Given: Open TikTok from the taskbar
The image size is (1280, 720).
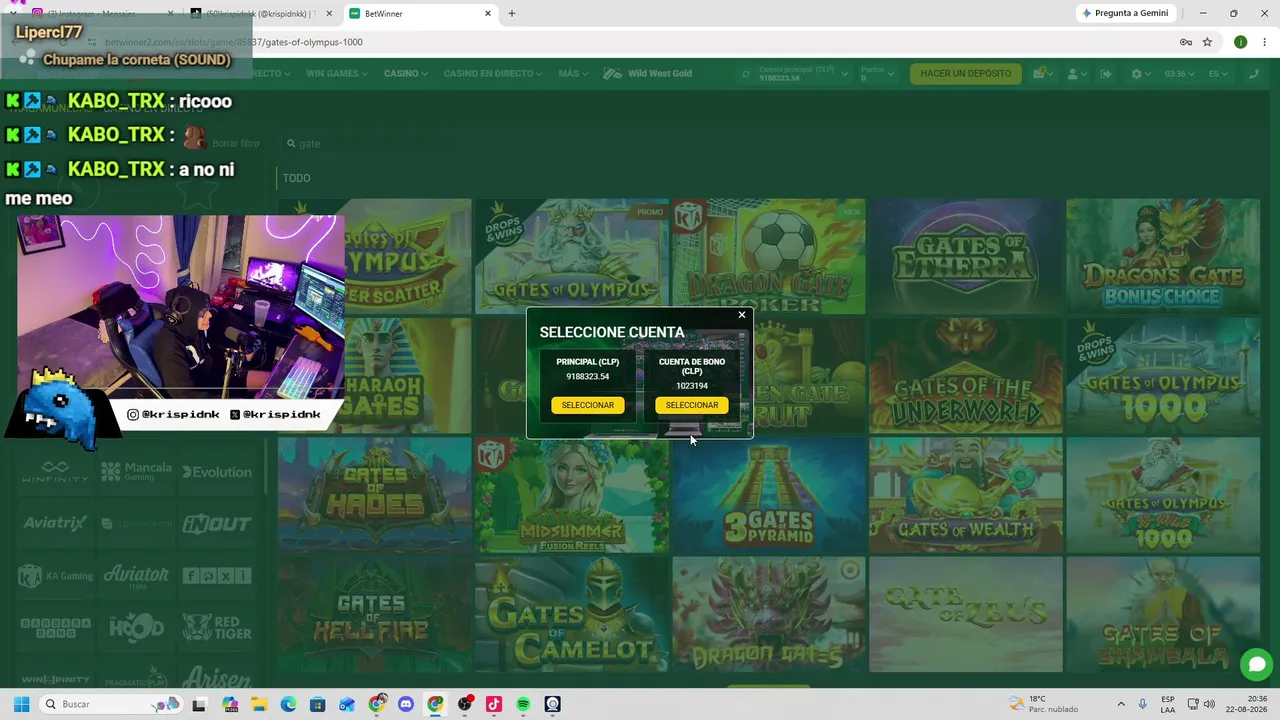Looking at the screenshot, I should [493, 704].
